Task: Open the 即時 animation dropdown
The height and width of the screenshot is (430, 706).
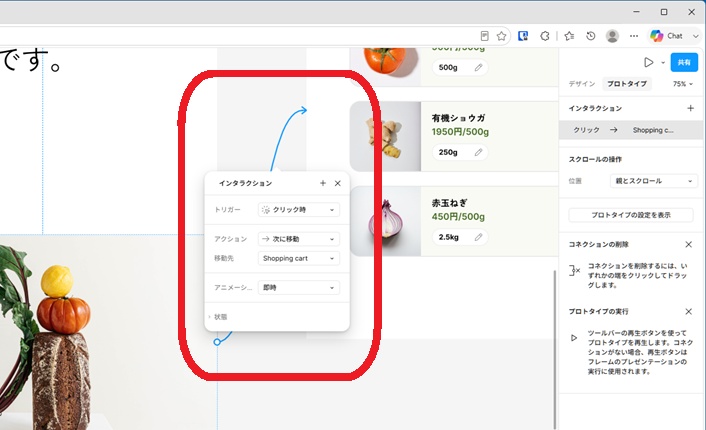Action: click(299, 288)
